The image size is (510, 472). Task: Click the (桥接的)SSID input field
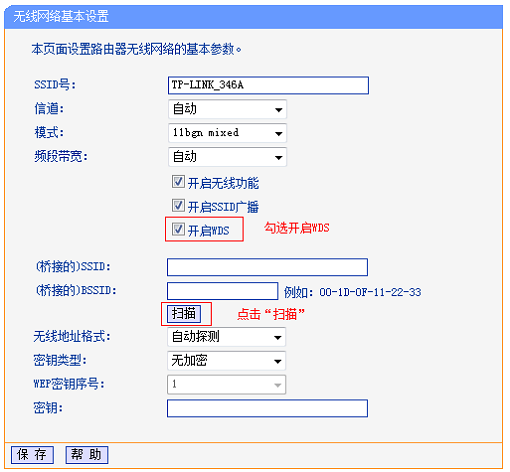[267, 267]
